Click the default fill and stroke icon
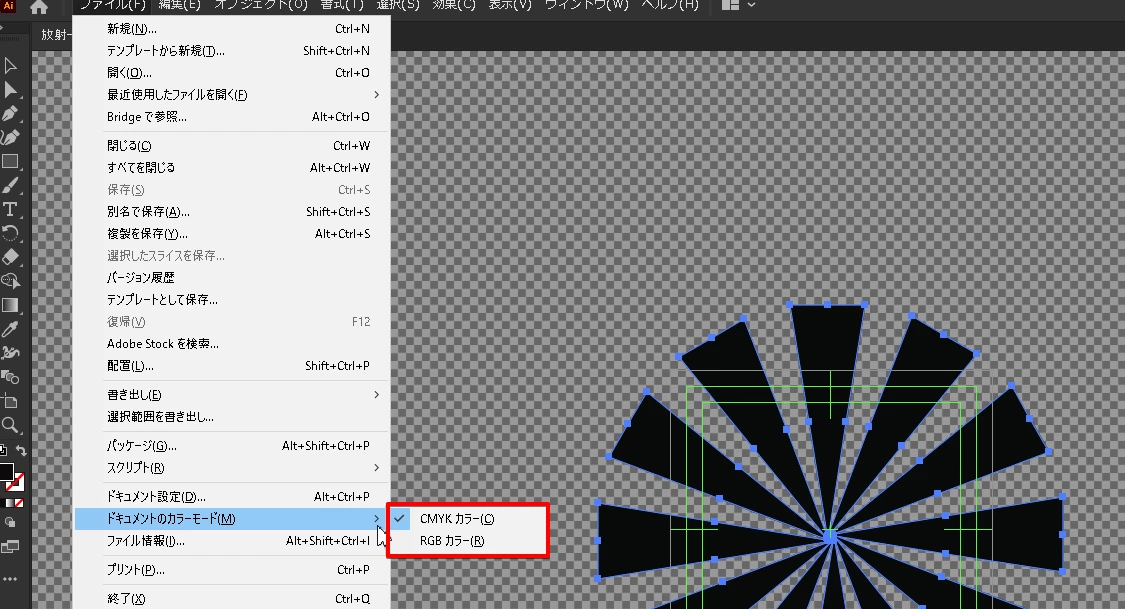The height and width of the screenshot is (609, 1125). pyautogui.click(x=2, y=450)
